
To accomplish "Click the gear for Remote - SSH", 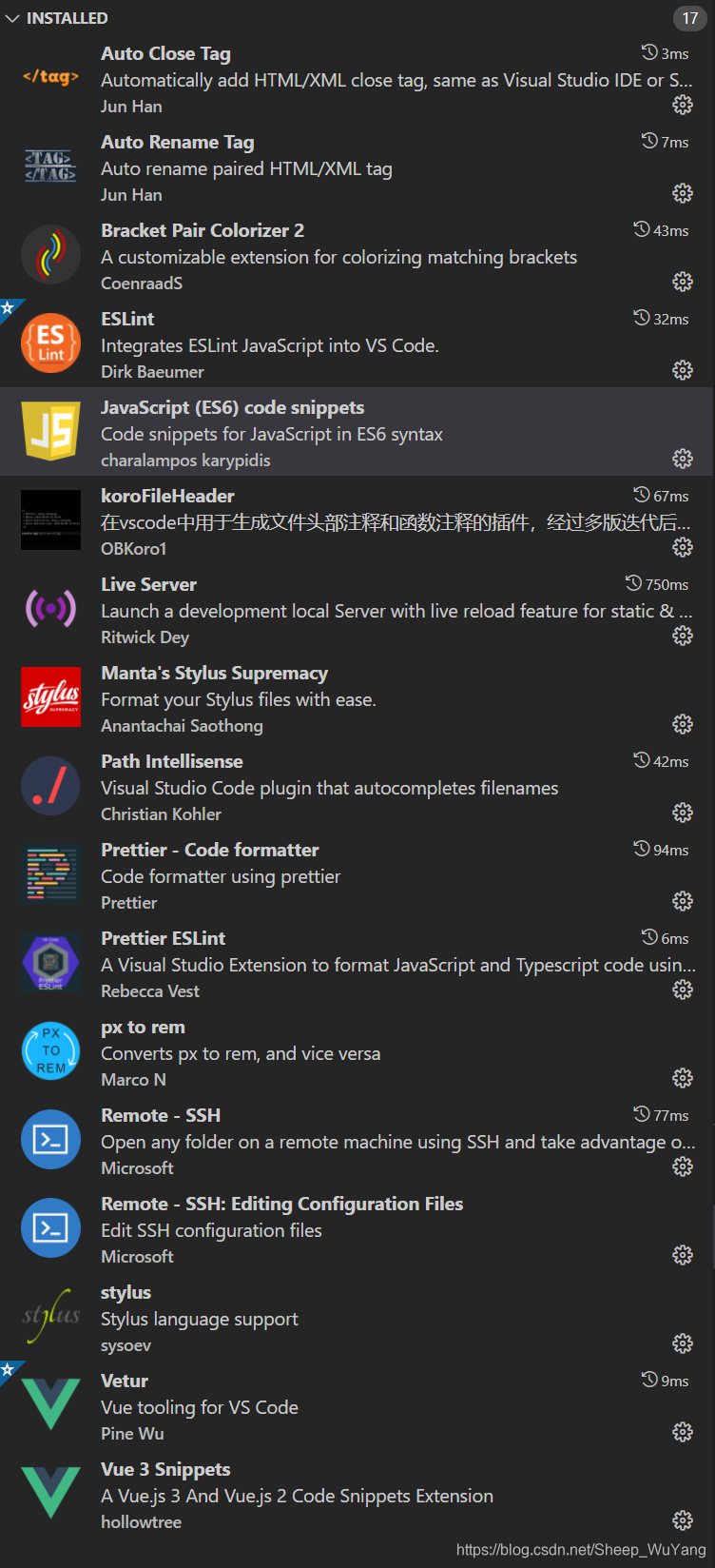I will coord(683,1166).
